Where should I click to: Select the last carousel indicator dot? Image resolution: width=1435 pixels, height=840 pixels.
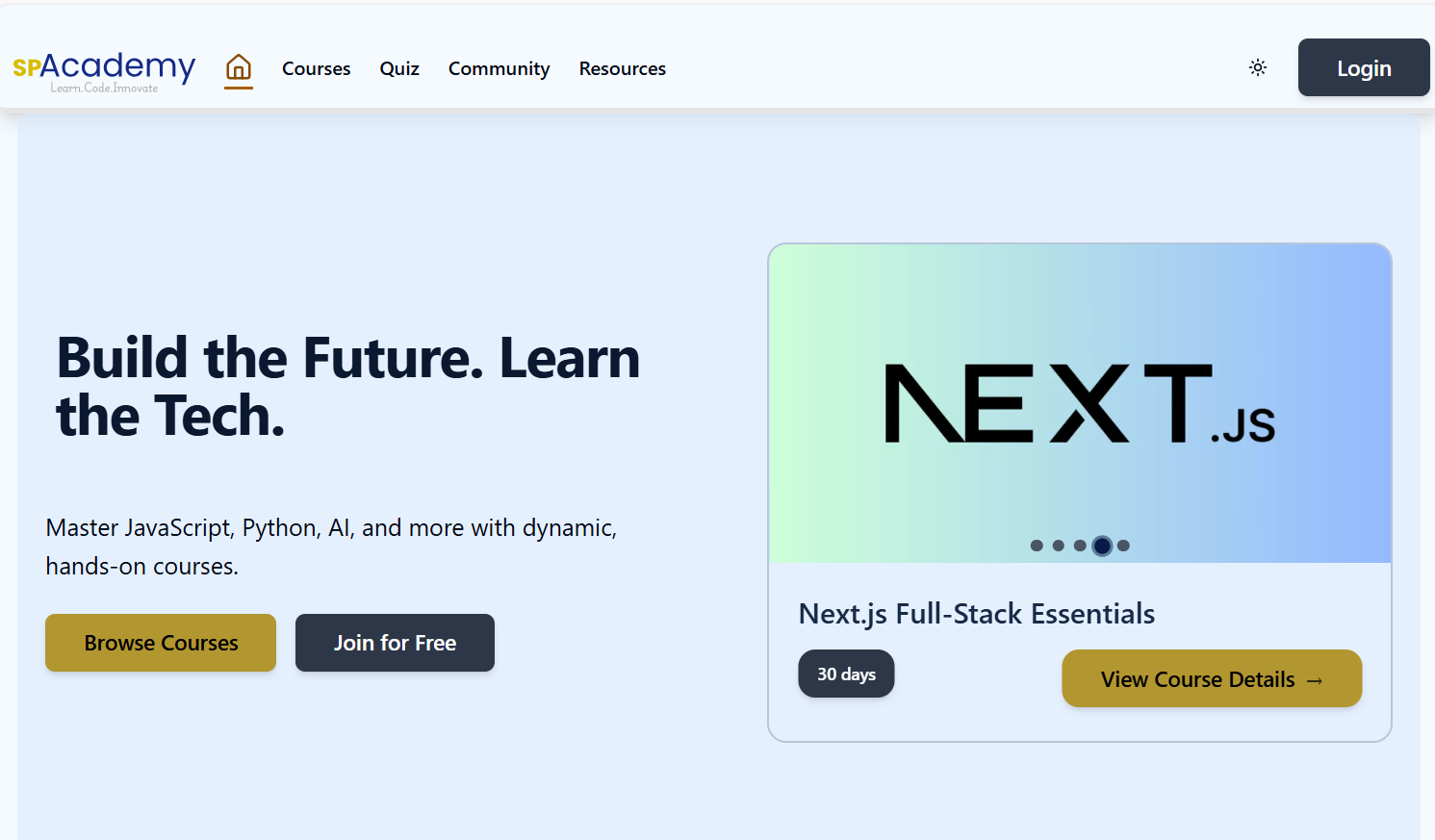(x=1123, y=546)
